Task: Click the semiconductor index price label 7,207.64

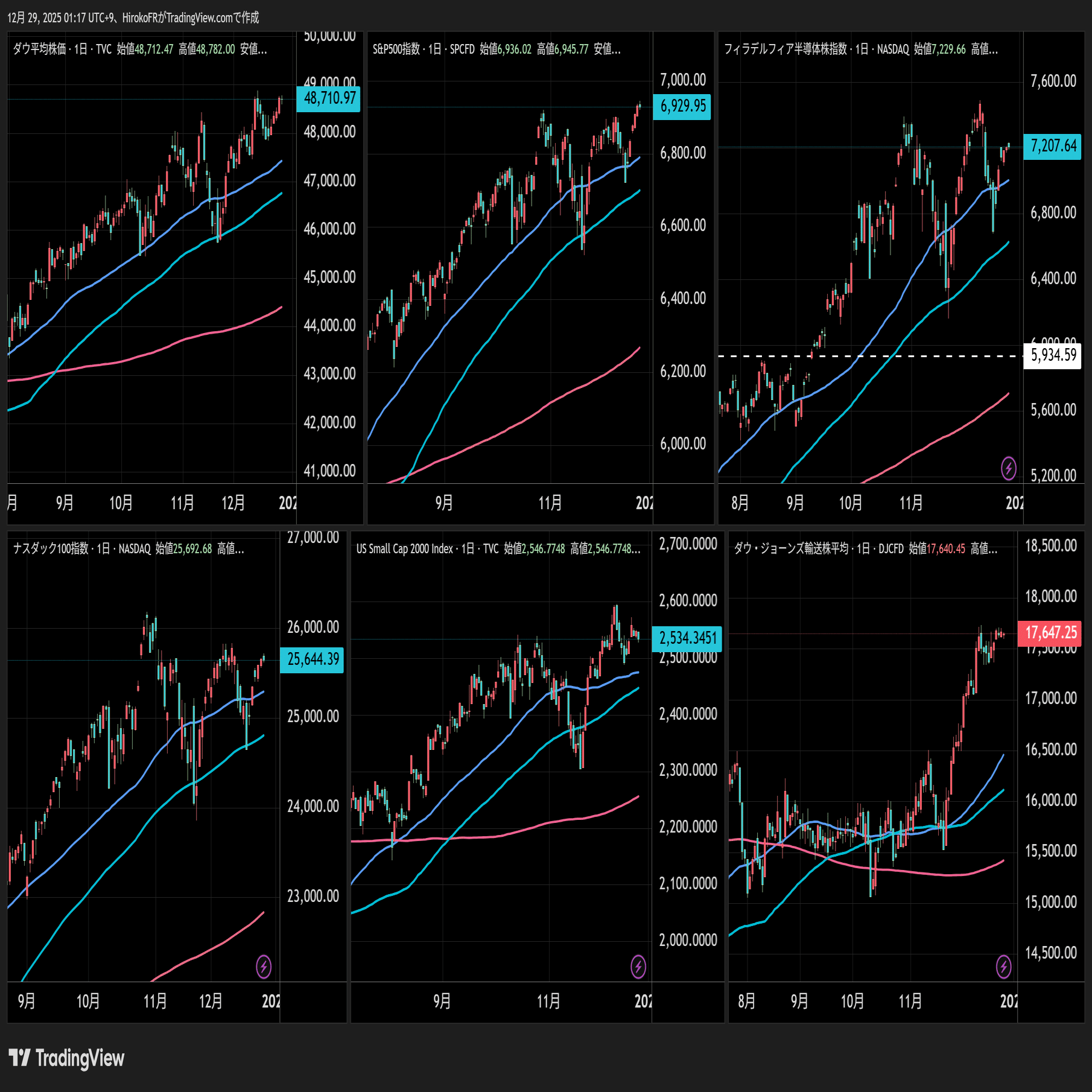Action: pyautogui.click(x=1053, y=147)
